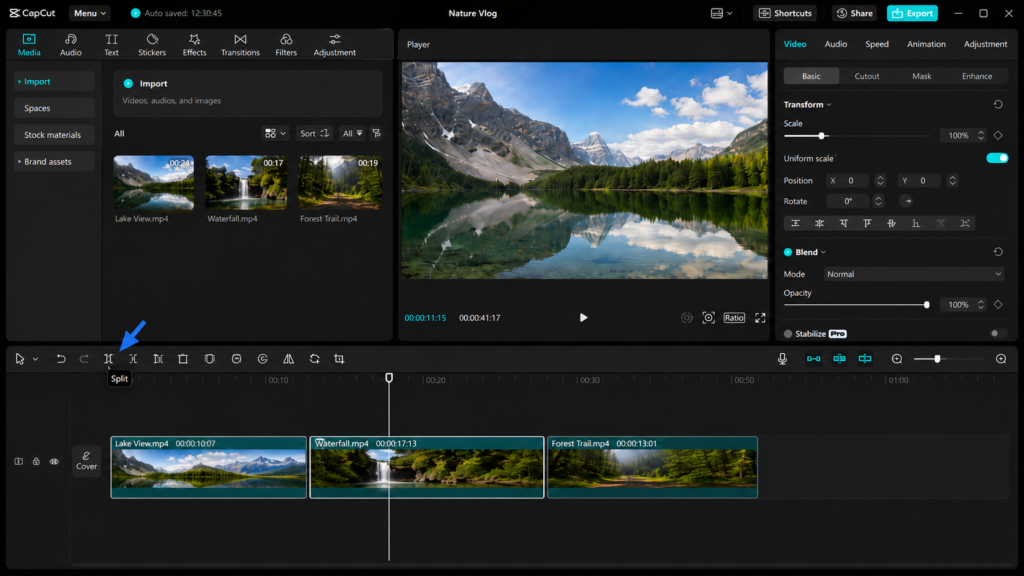1024x576 pixels.
Task: Zoom in timeline with plus magnifier
Action: [x=1001, y=359]
